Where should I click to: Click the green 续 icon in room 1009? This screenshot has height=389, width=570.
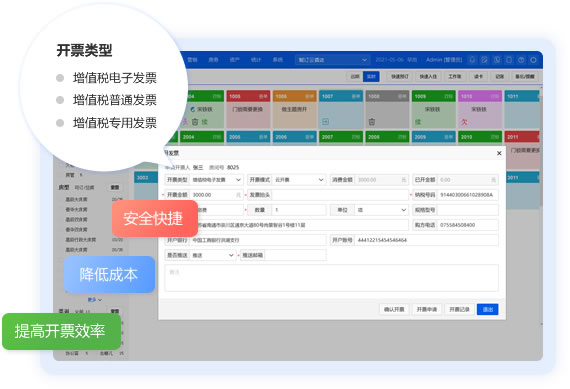pyautogui.click(x=418, y=122)
